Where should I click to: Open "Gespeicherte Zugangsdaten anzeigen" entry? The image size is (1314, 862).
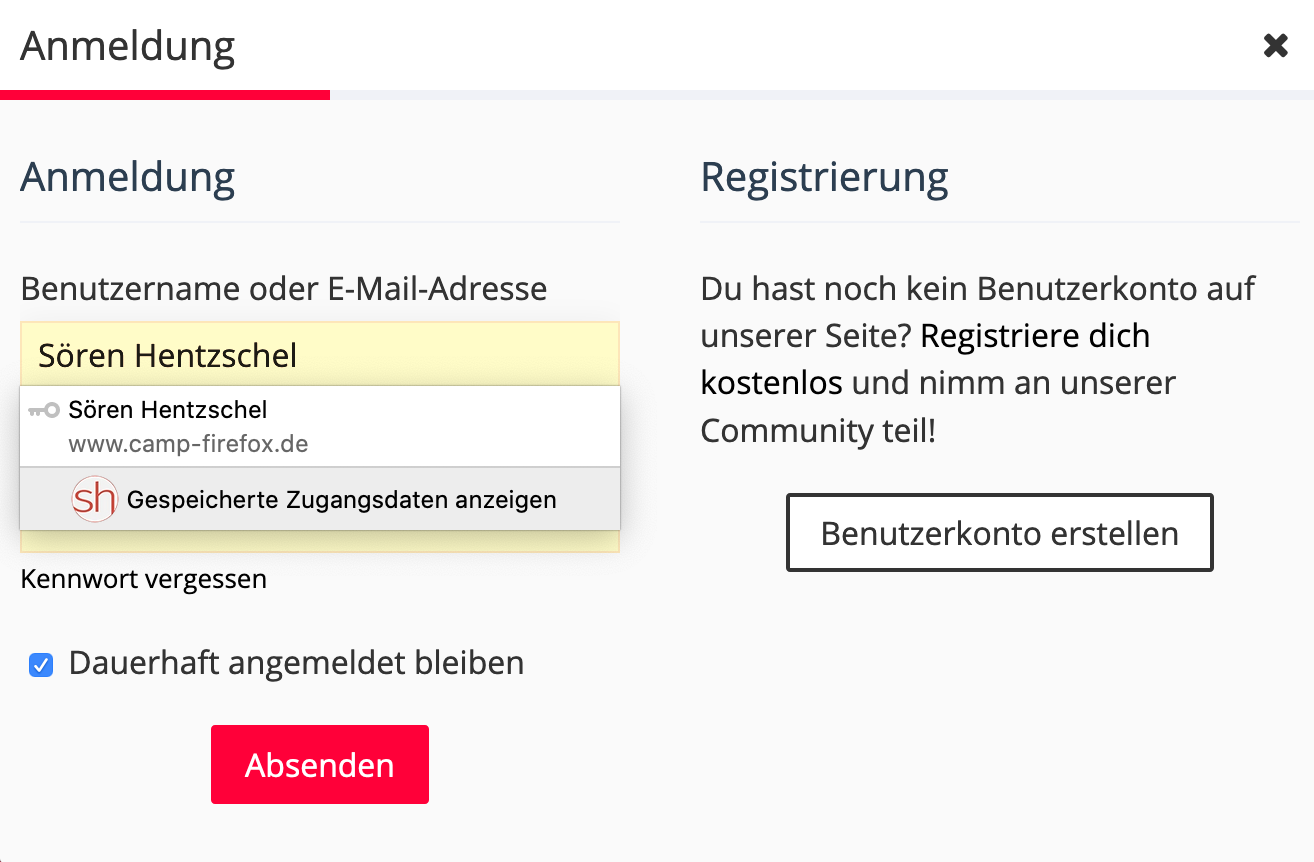[341, 499]
